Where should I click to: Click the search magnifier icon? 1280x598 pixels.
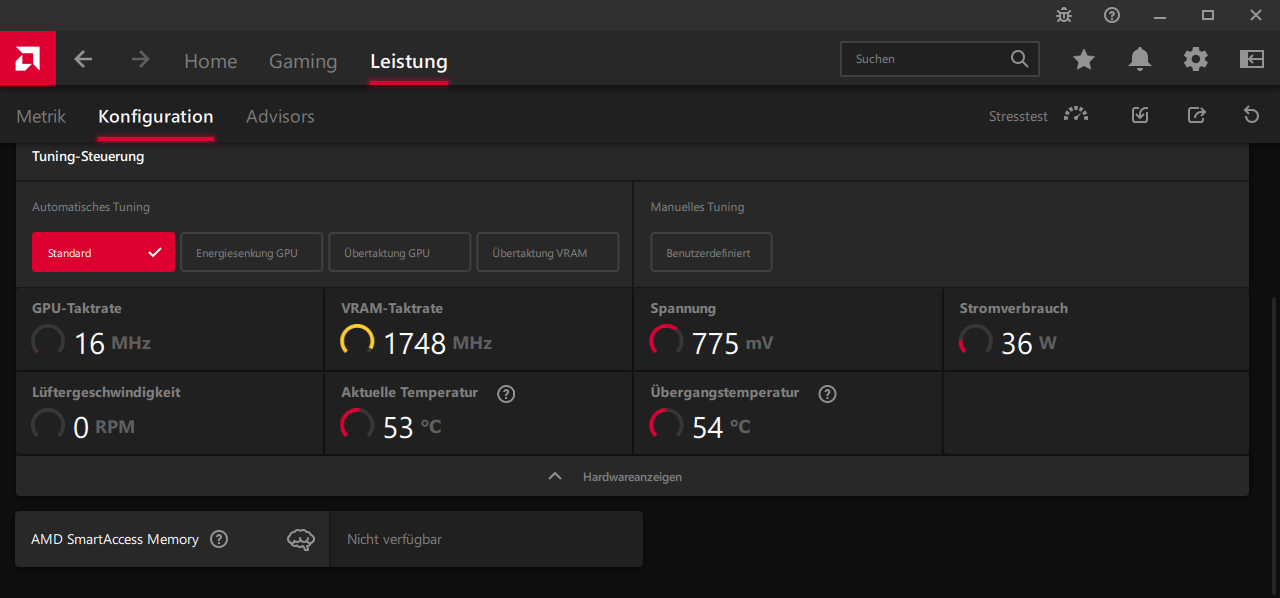point(1019,59)
